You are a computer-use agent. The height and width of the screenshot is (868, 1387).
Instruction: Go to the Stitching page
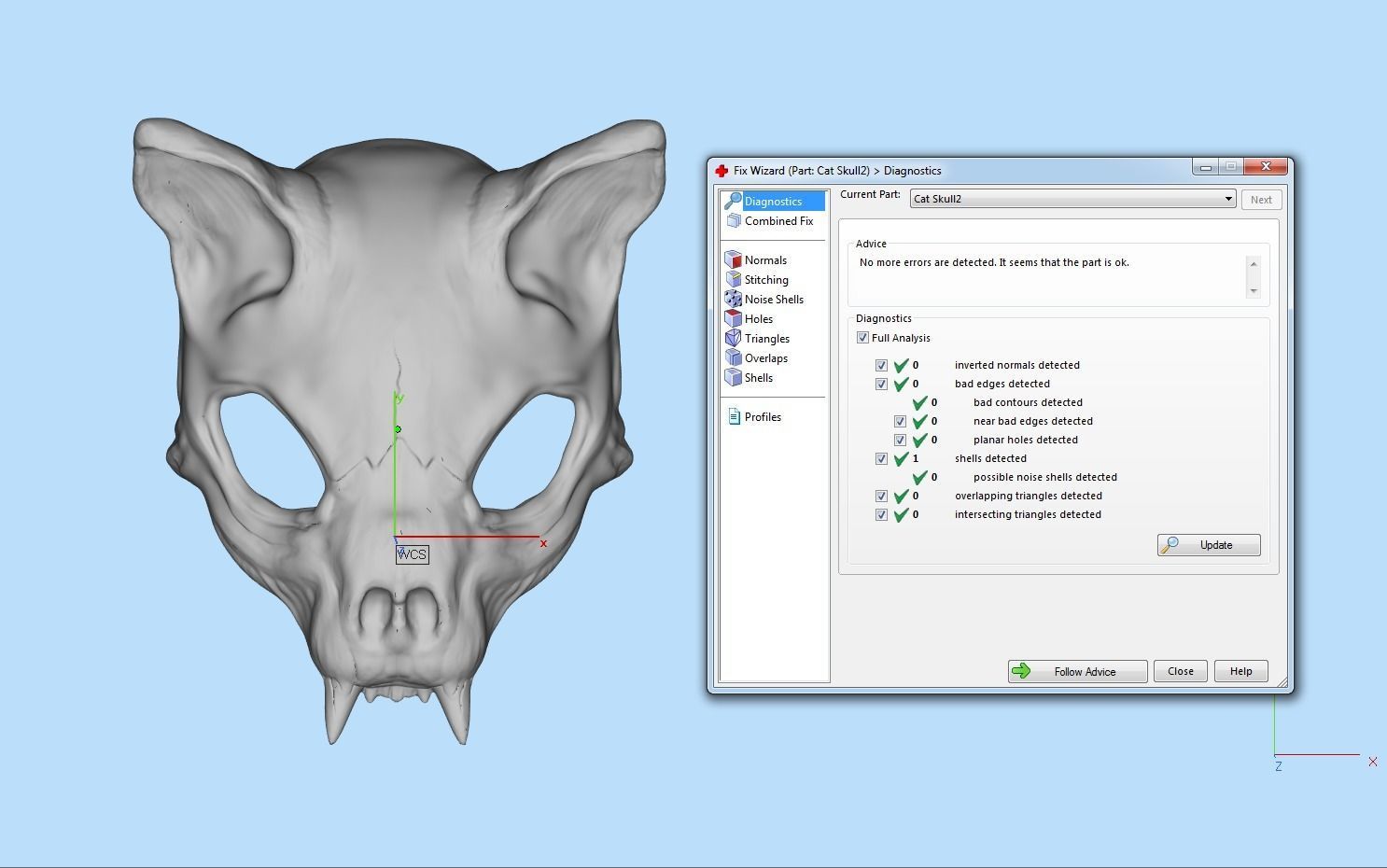click(766, 280)
